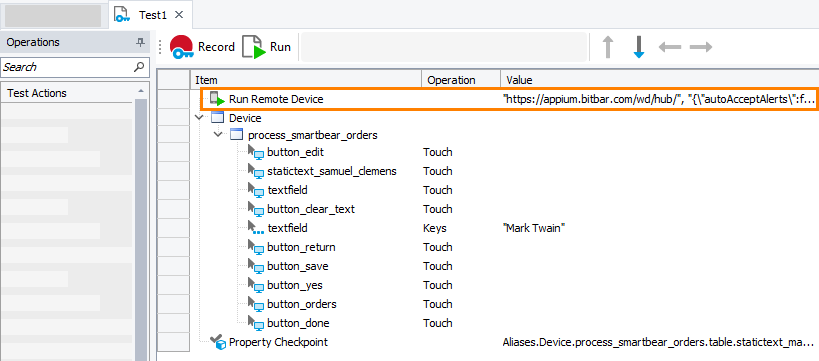Select the Run Remote Device row text

pos(276,99)
